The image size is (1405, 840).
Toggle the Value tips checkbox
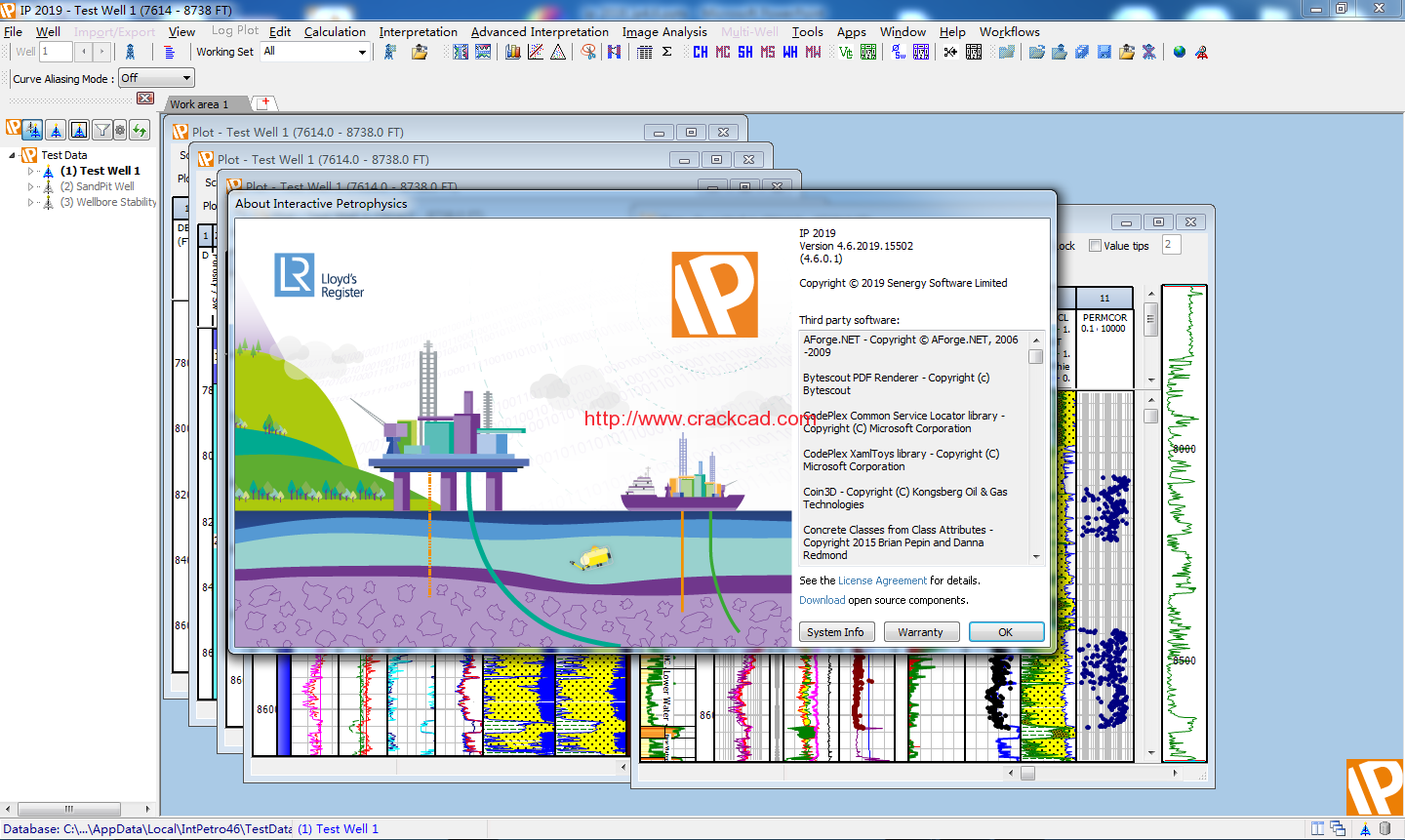[x=1095, y=246]
